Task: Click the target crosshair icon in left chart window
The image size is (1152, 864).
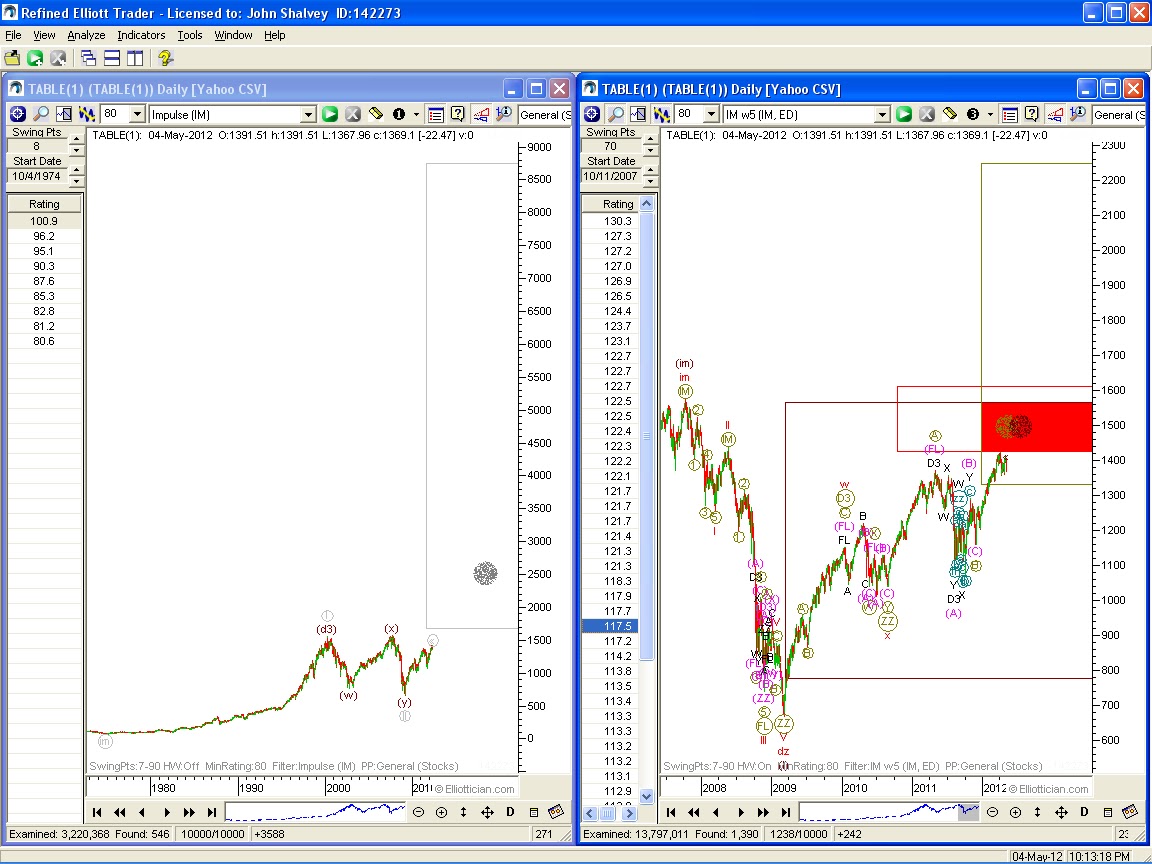Action: point(18,114)
